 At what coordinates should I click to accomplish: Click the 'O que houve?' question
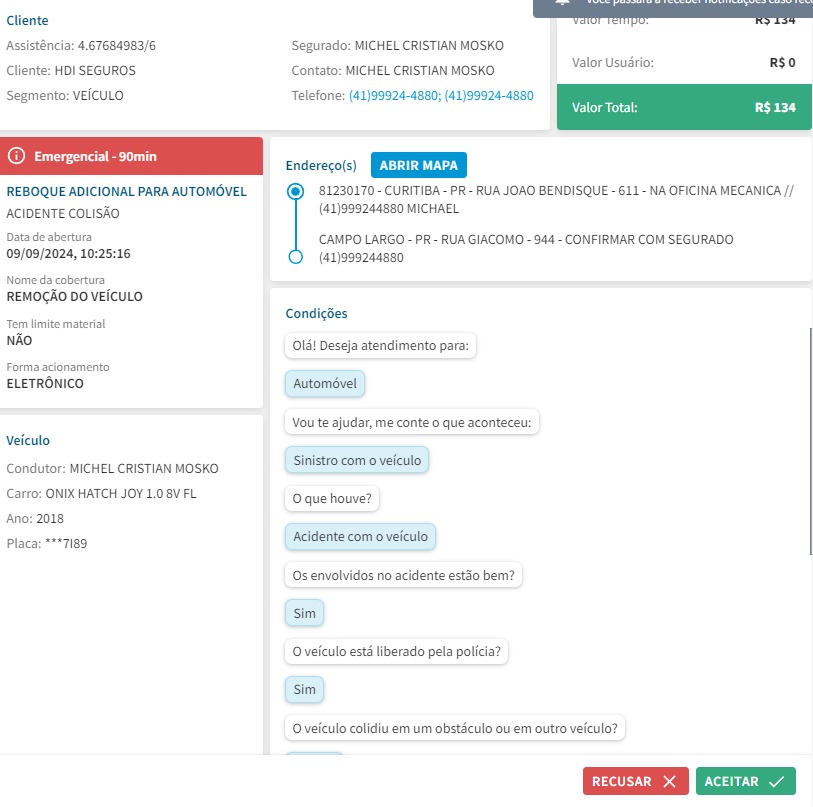tap(332, 498)
